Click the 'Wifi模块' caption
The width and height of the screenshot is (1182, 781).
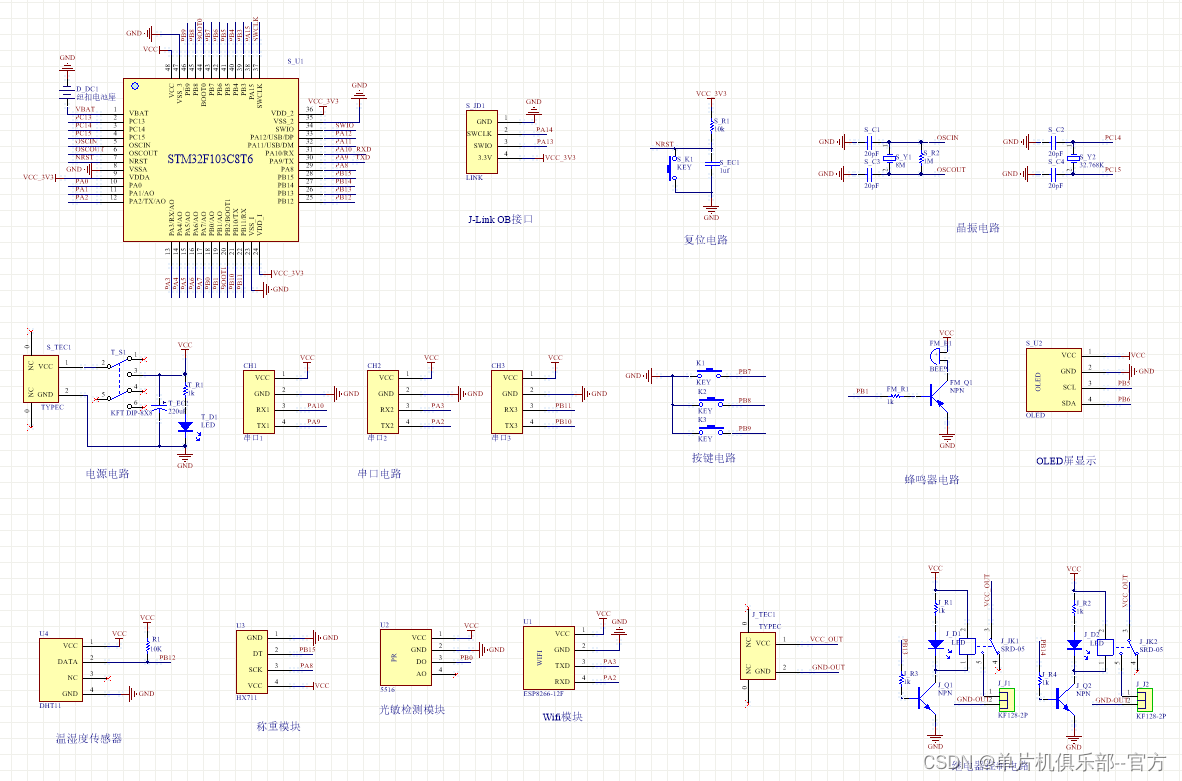(x=562, y=717)
